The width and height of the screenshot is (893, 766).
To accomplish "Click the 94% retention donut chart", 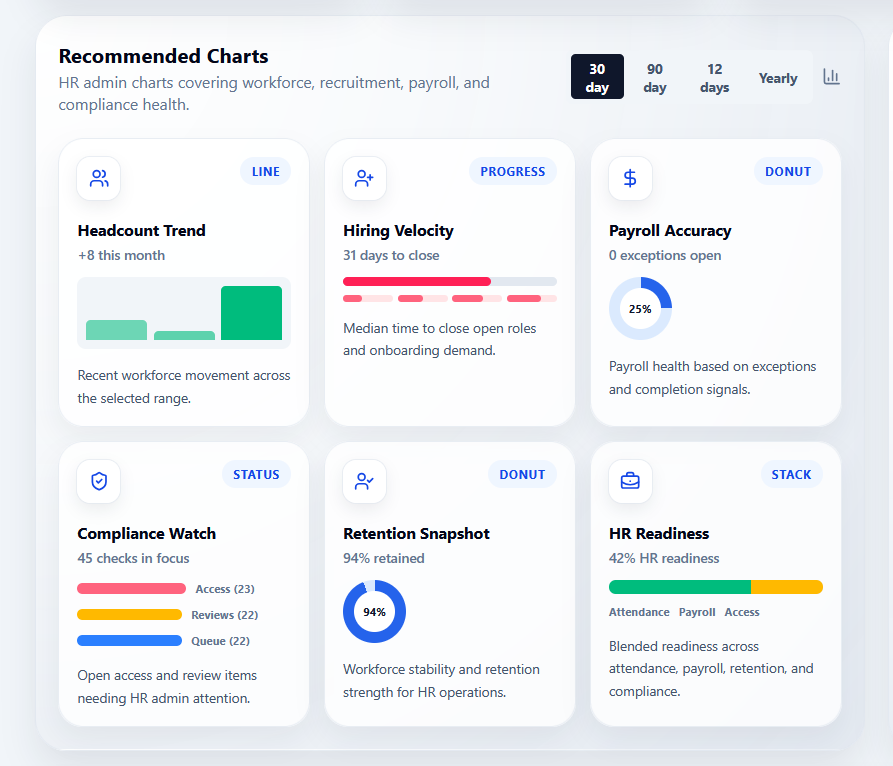I will 374,612.
